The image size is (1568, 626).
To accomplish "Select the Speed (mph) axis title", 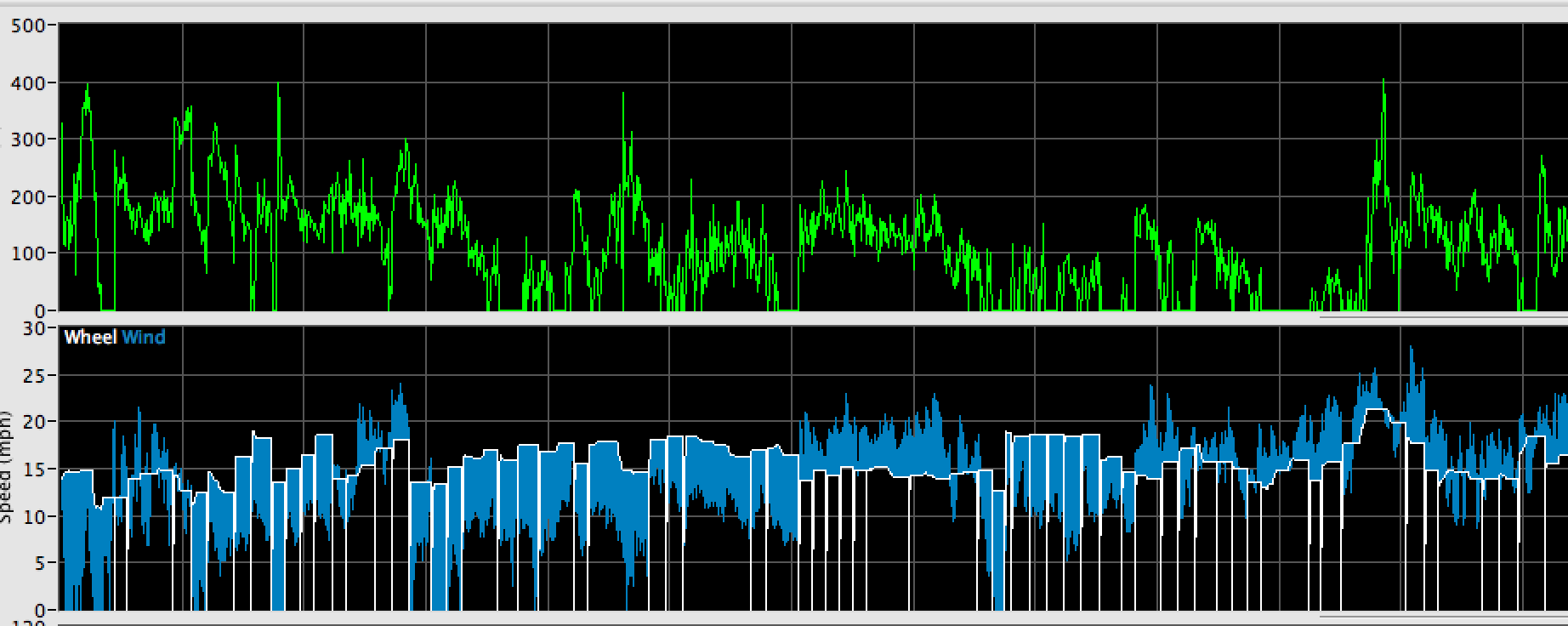I will point(7,468).
